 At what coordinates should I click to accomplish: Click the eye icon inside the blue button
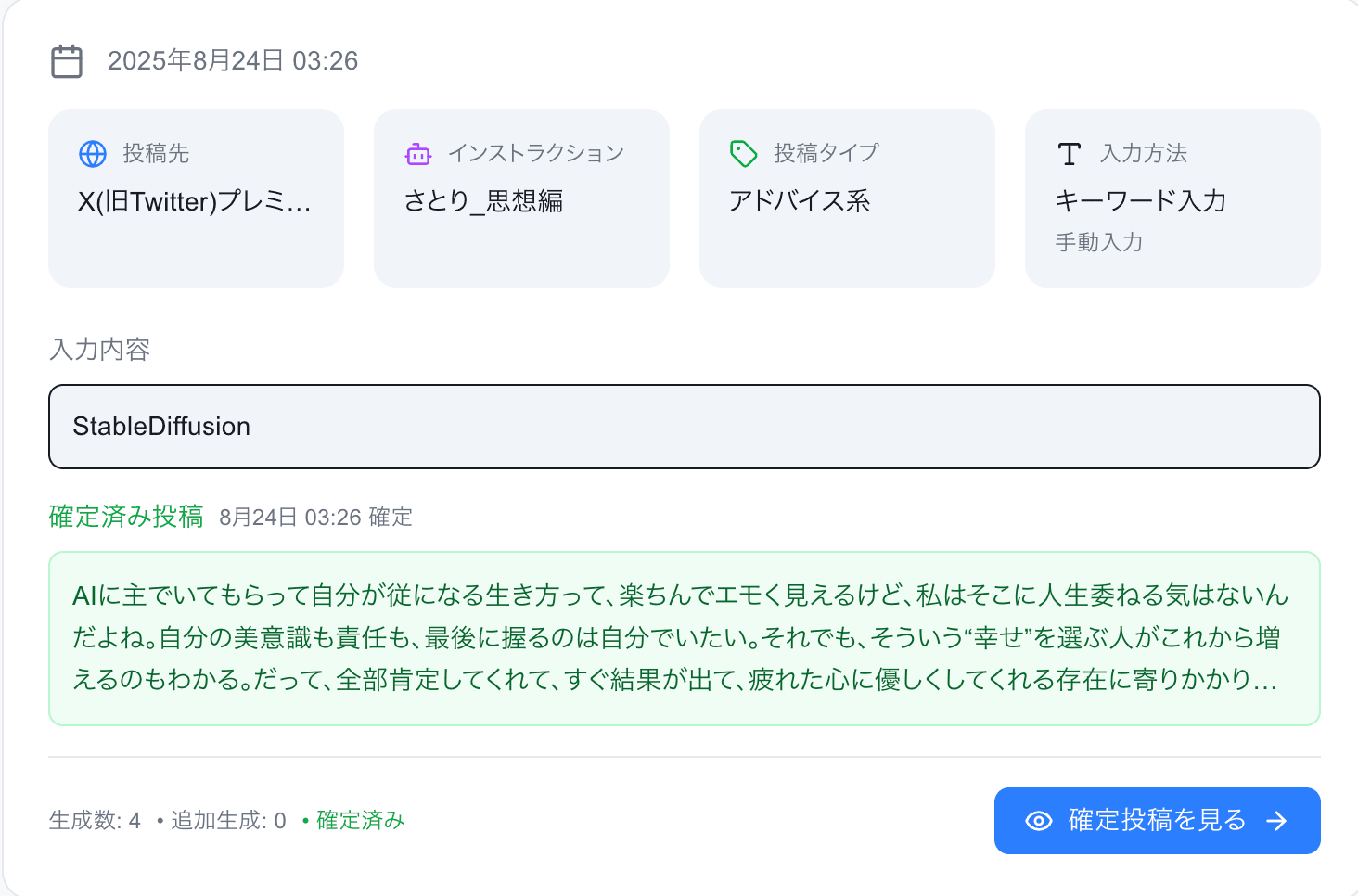(1036, 820)
